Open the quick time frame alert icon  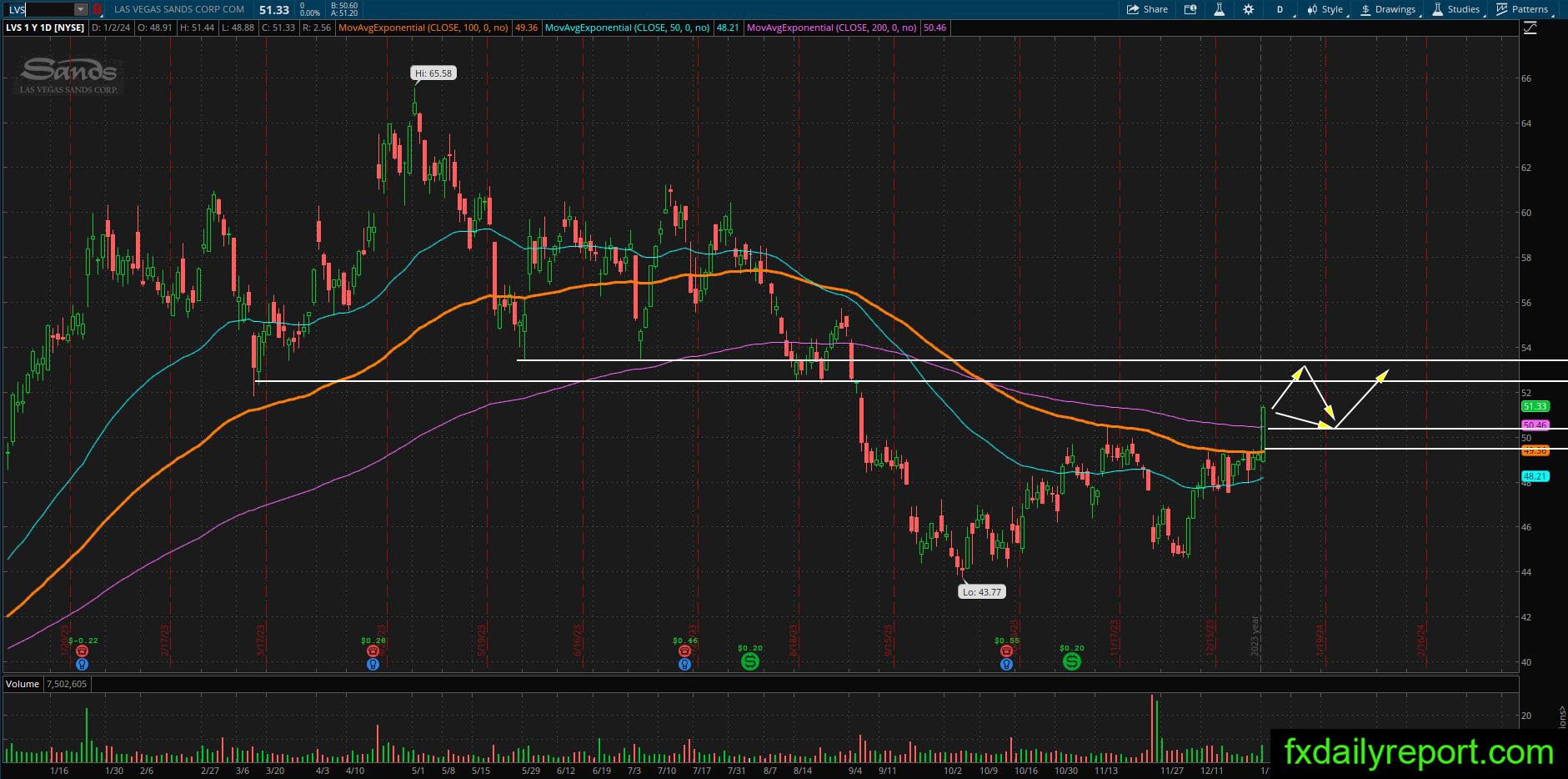click(x=1190, y=9)
